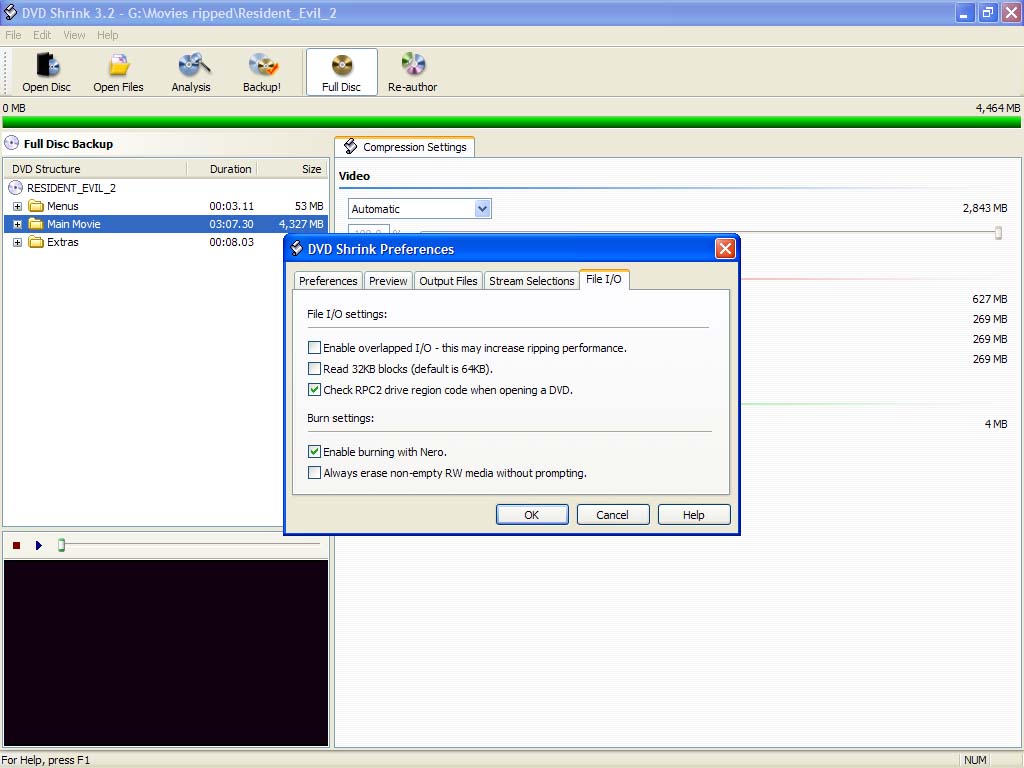Select the Extras row label
1024x768 pixels.
(63, 242)
